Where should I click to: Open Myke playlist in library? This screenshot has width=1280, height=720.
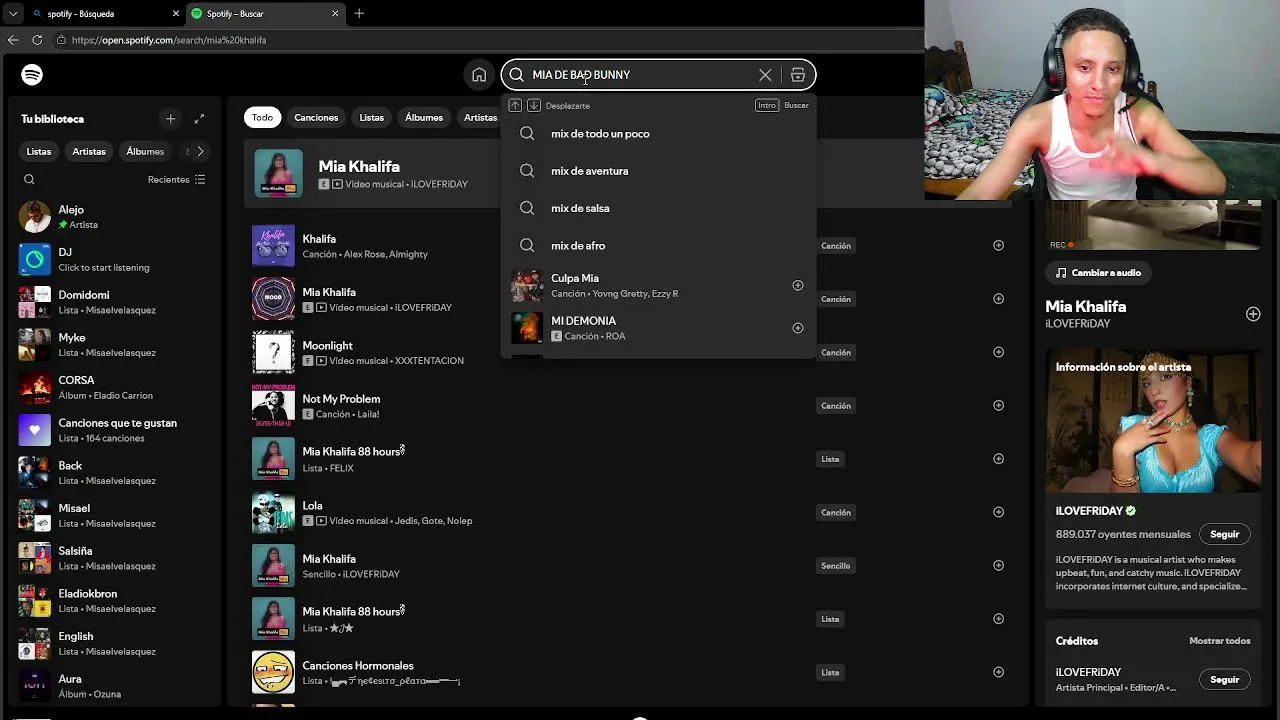(113, 345)
